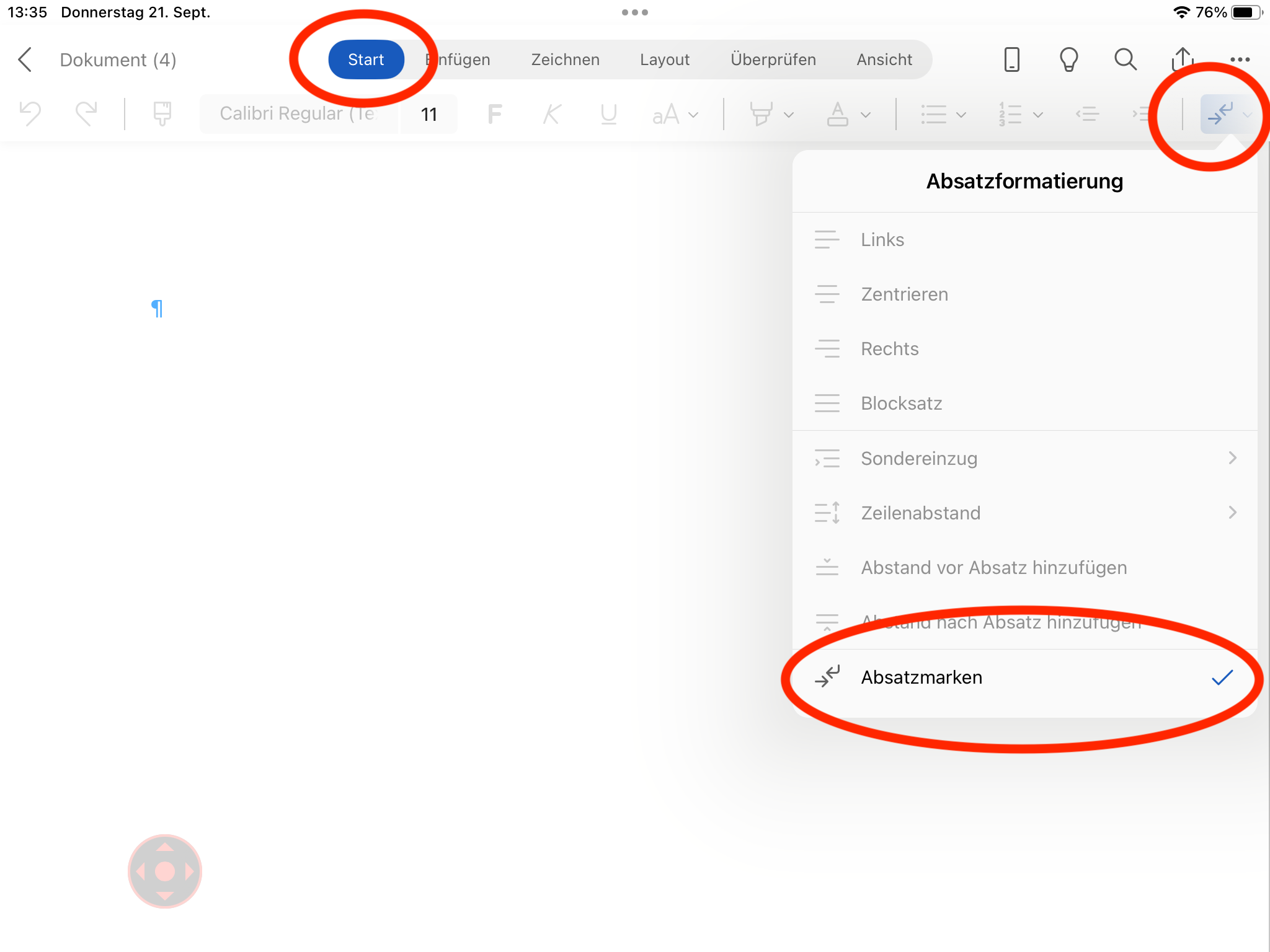The image size is (1270, 952).
Task: Select Zentrieren alignment option
Action: 904,294
